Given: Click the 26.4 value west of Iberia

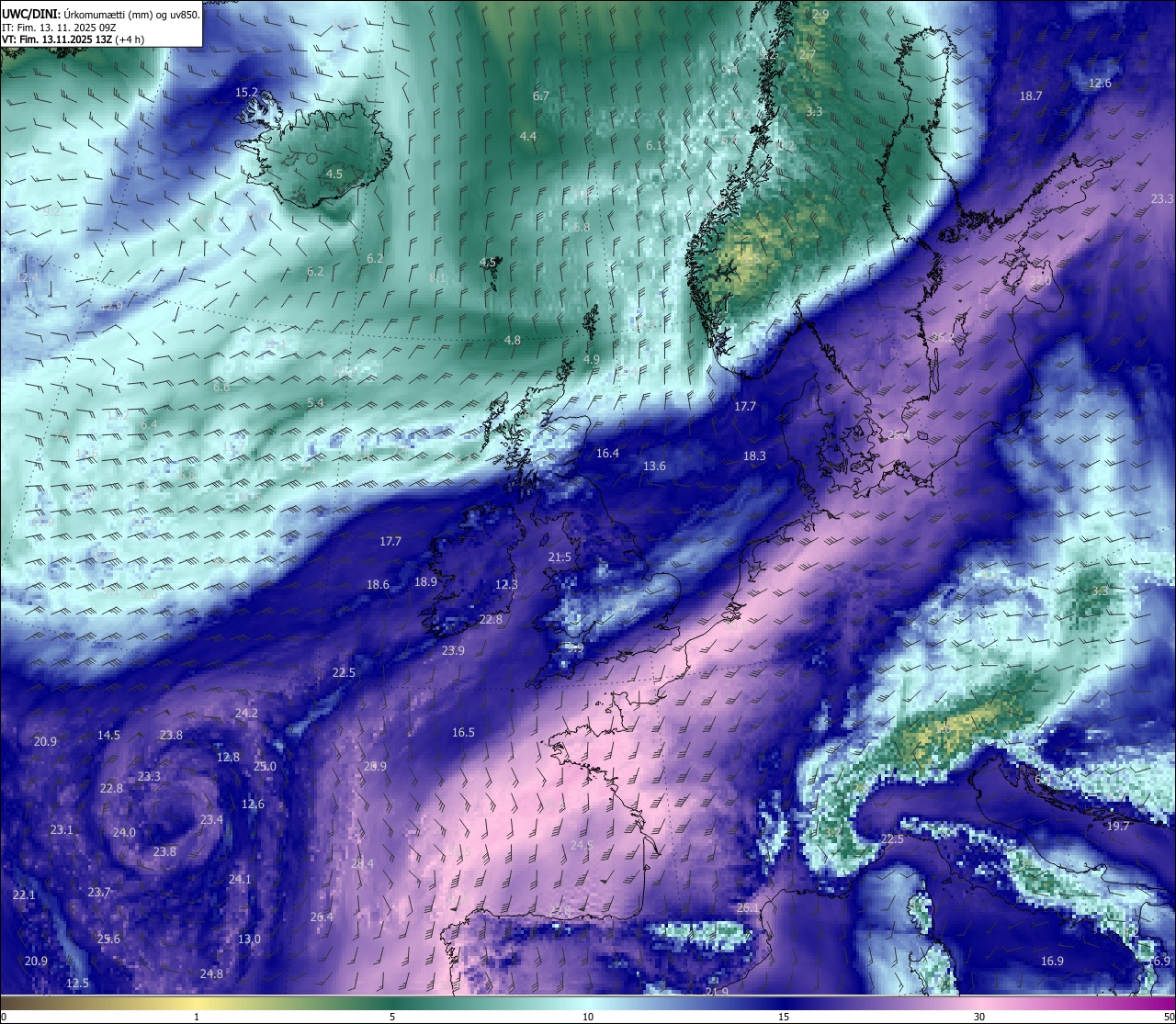Looking at the screenshot, I should click(x=322, y=917).
